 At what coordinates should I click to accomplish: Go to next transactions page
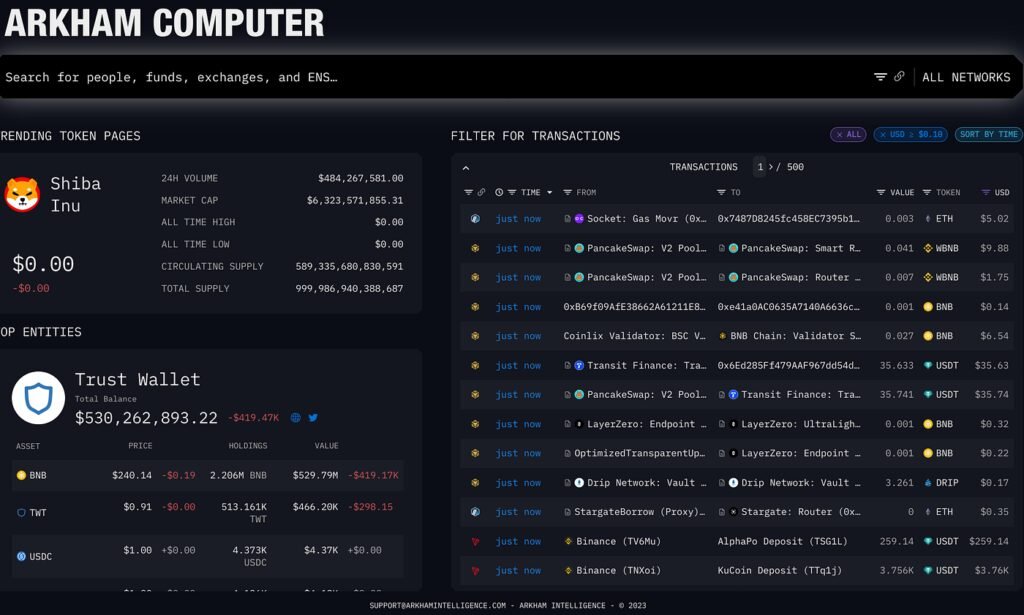click(771, 167)
